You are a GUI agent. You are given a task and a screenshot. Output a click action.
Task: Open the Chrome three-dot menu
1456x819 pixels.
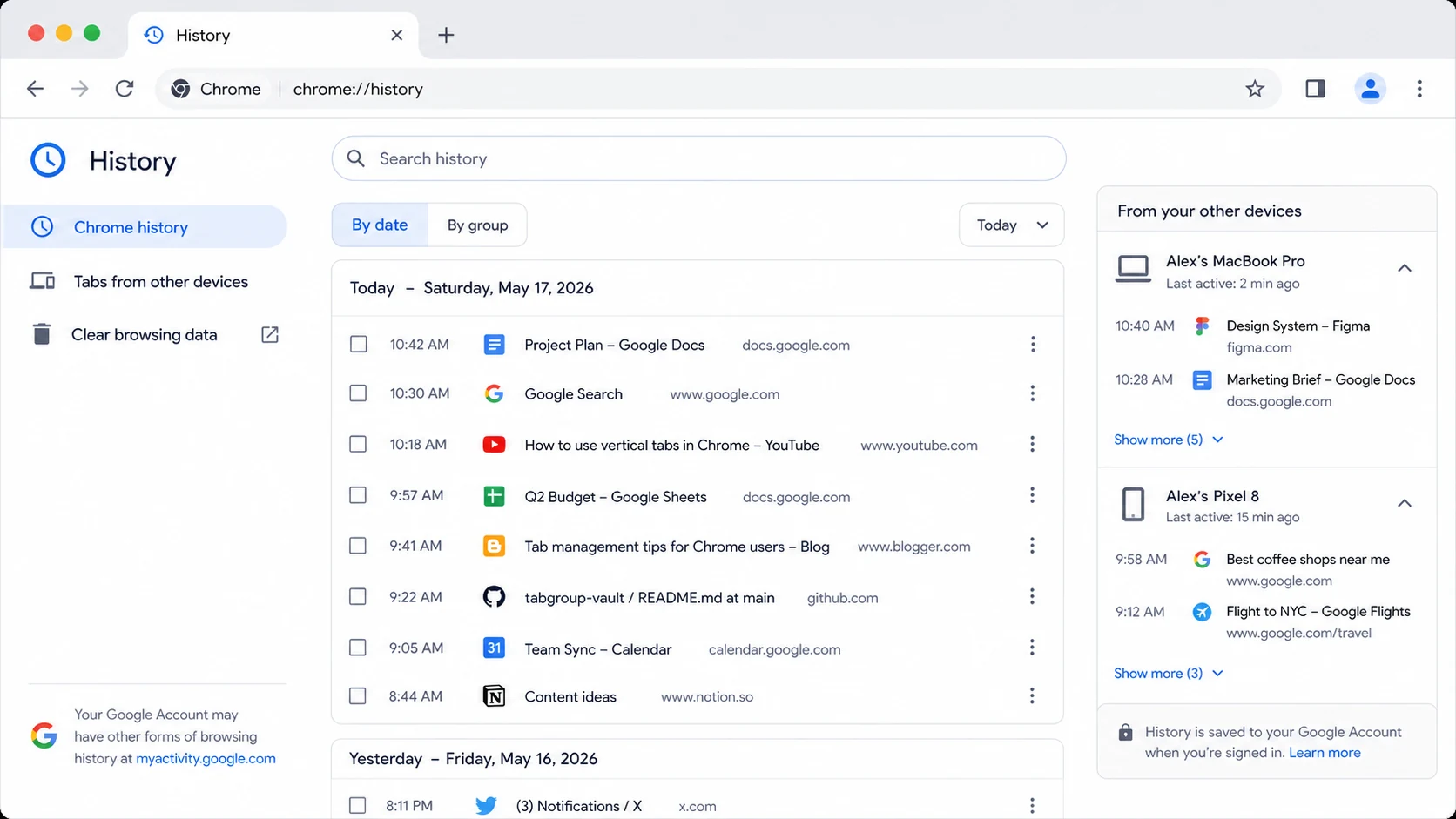(1419, 89)
